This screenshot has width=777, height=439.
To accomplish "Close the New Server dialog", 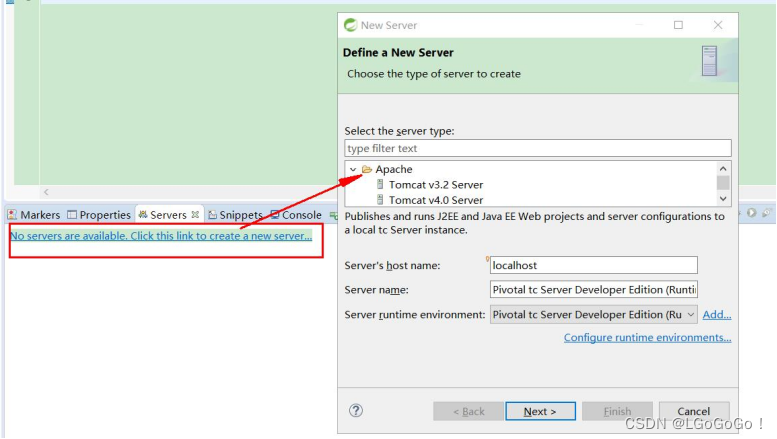I will click(718, 25).
